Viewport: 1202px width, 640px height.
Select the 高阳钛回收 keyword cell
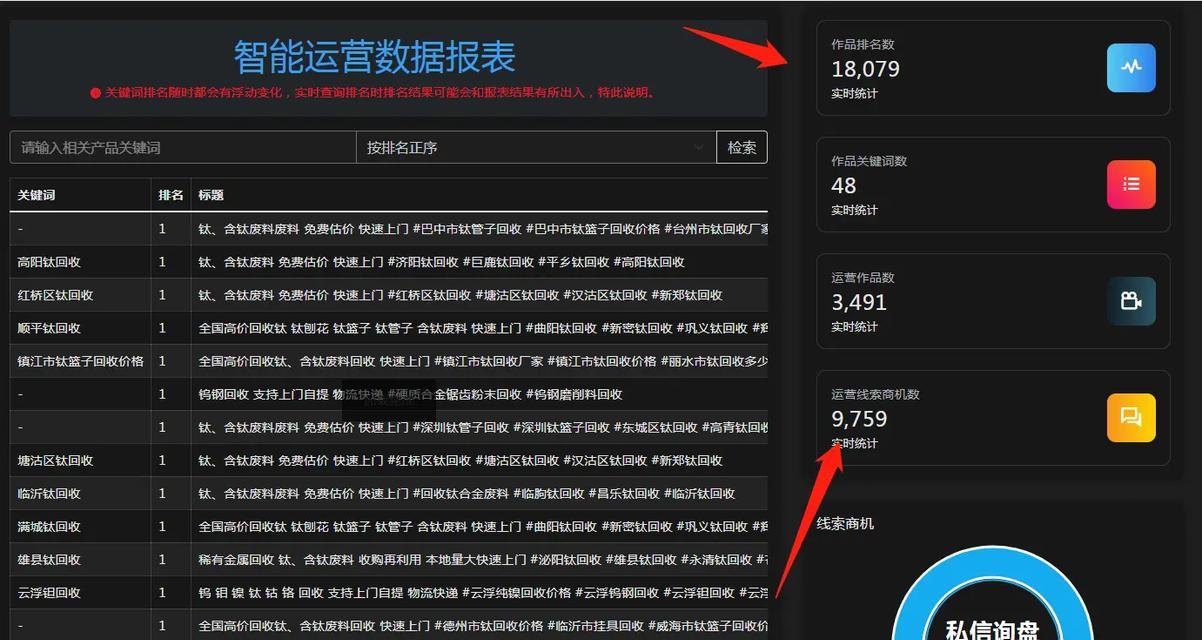click(x=80, y=262)
